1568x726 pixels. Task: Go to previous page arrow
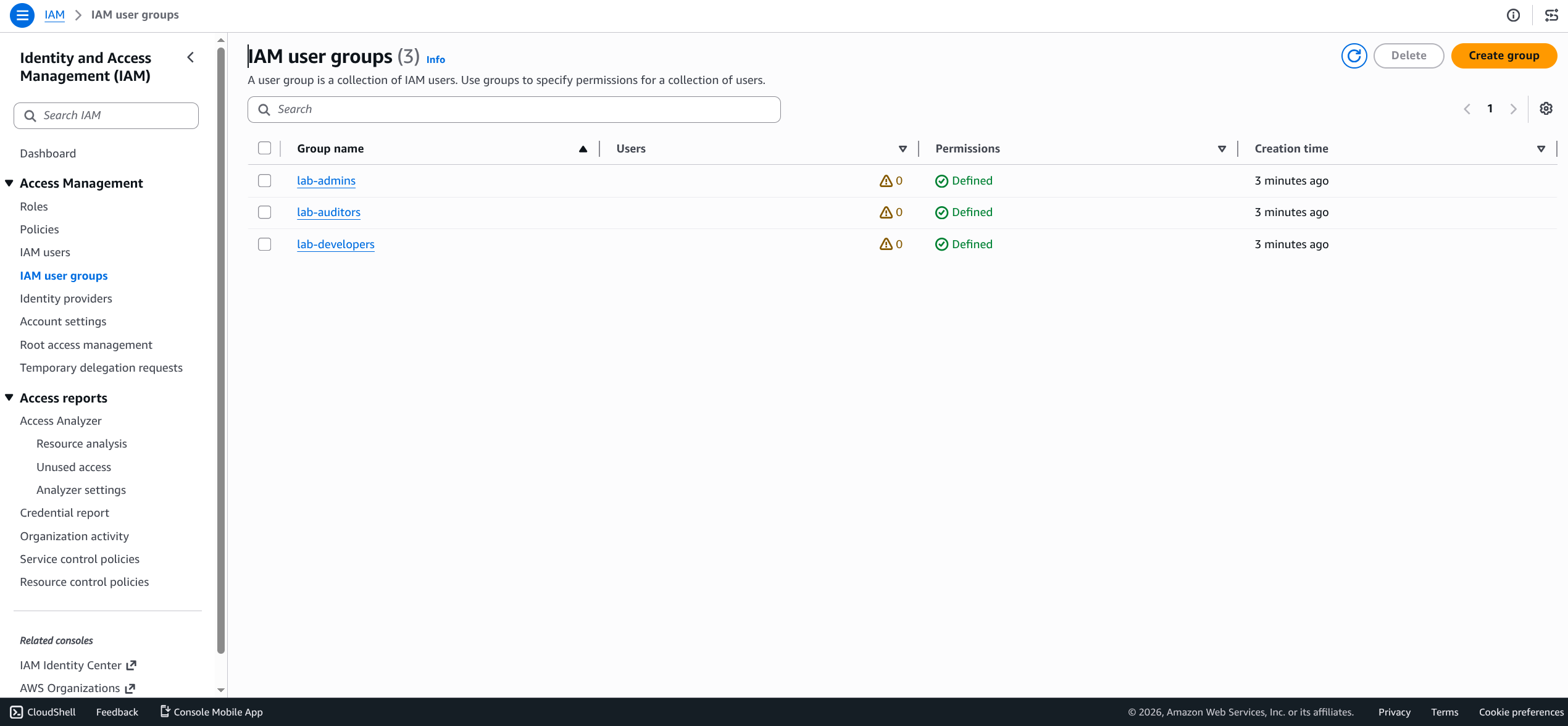point(1467,109)
